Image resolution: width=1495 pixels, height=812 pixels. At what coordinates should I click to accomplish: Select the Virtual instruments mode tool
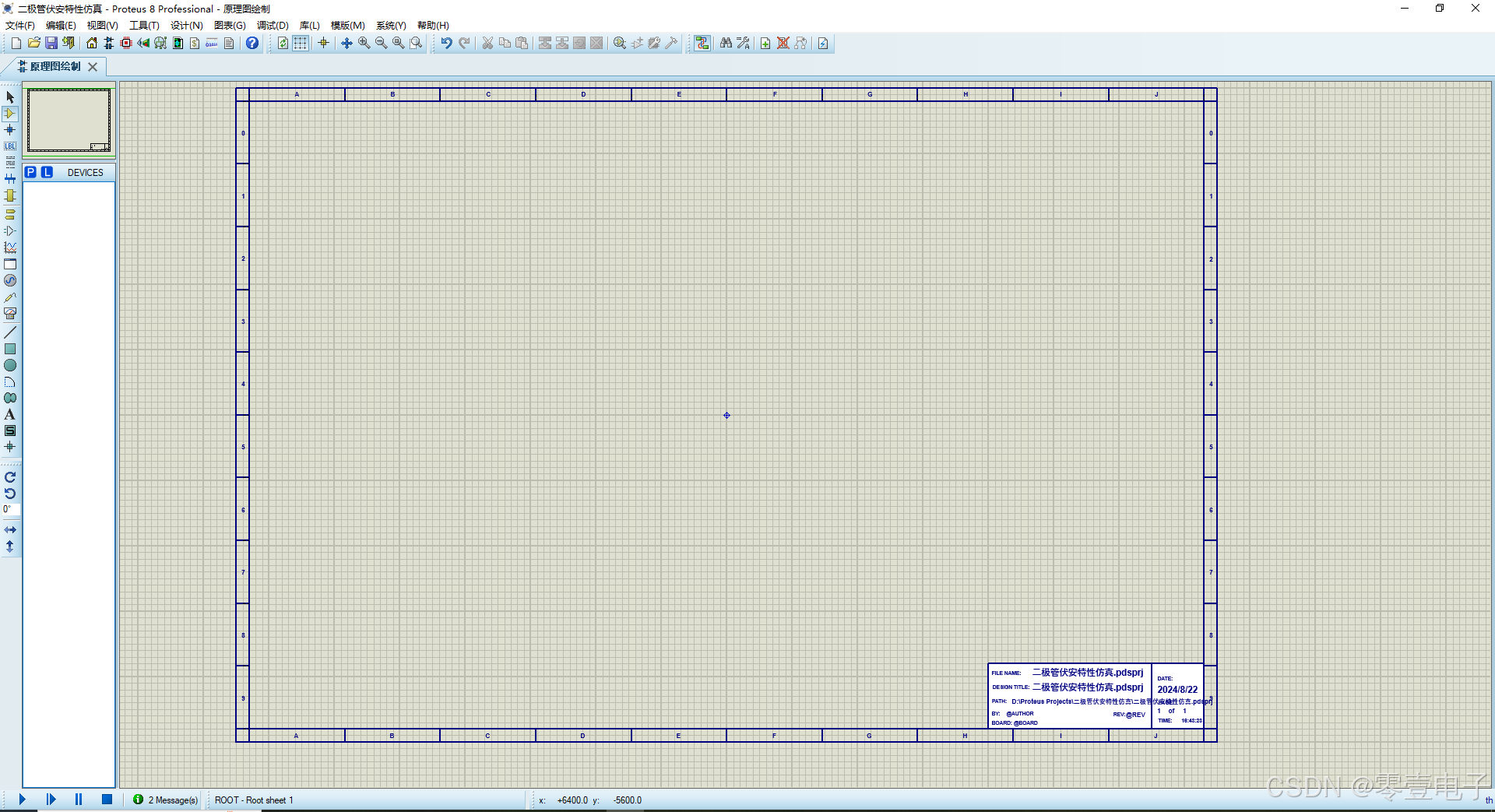point(10,315)
